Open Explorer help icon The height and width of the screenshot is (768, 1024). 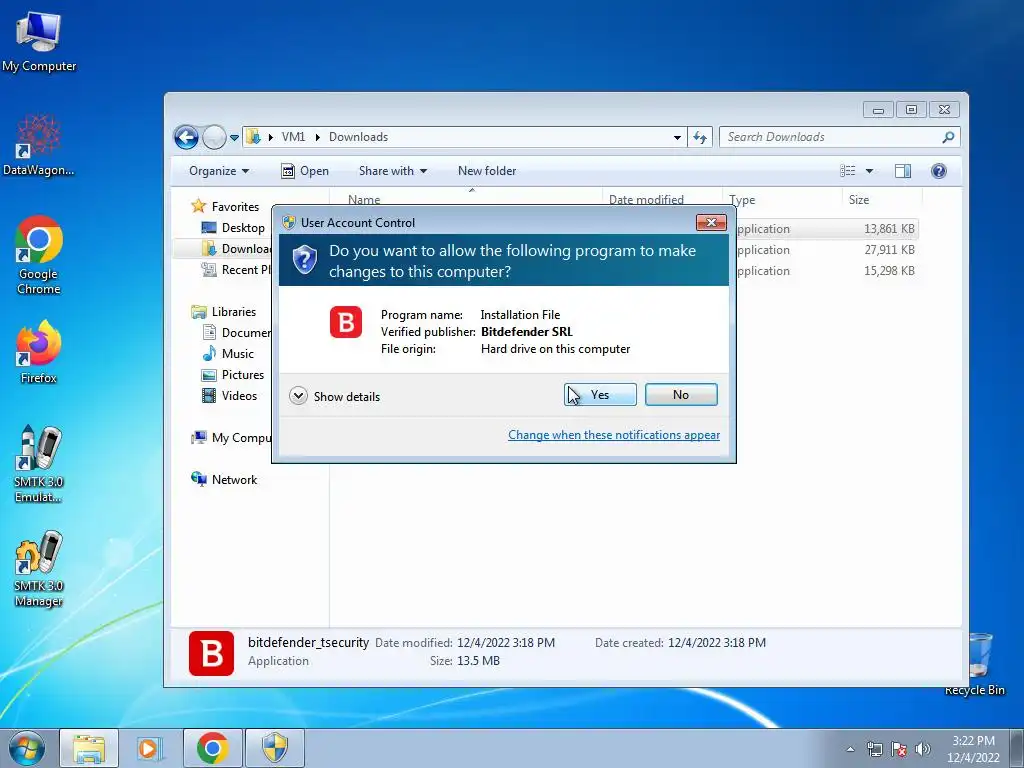tap(938, 171)
